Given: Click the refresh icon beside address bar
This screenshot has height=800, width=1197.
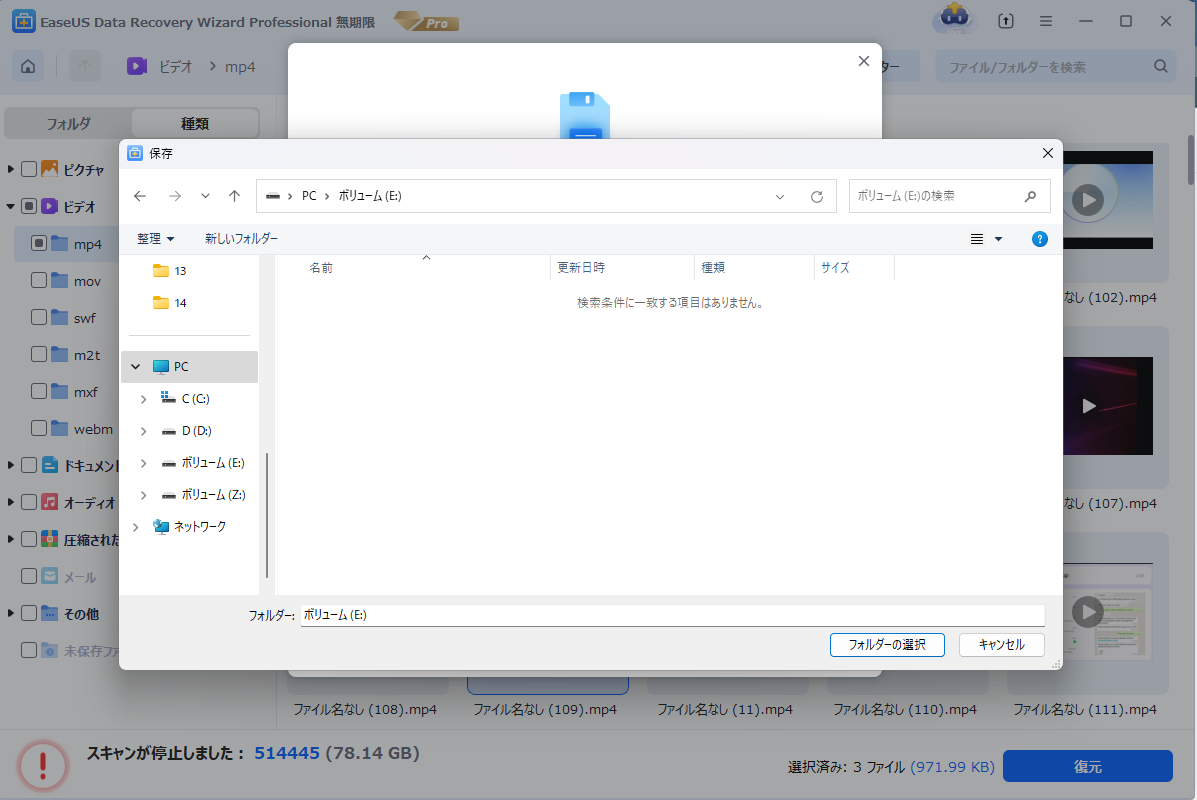Looking at the screenshot, I should coord(816,197).
